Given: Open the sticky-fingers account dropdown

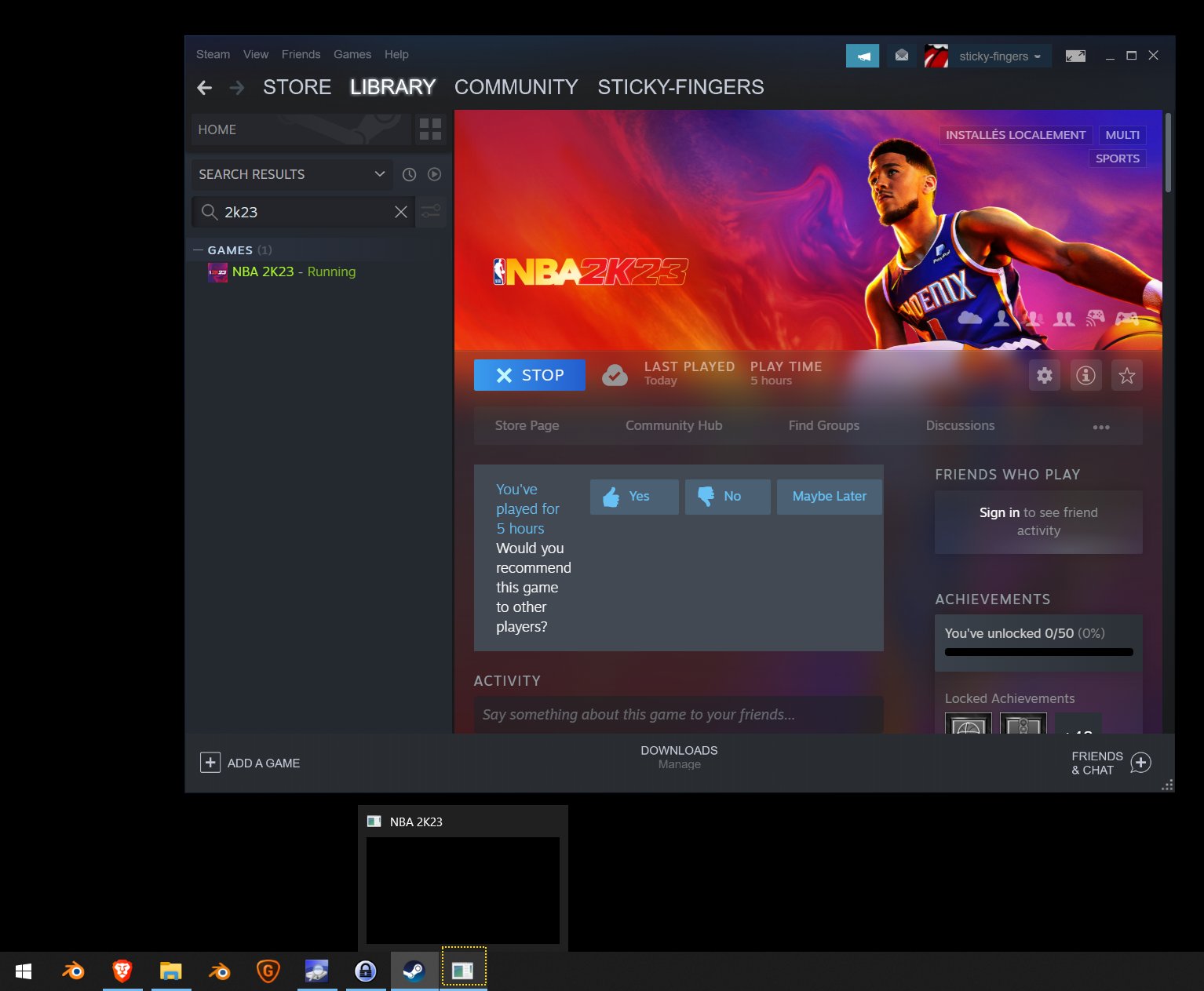Looking at the screenshot, I should pyautogui.click(x=1000, y=56).
